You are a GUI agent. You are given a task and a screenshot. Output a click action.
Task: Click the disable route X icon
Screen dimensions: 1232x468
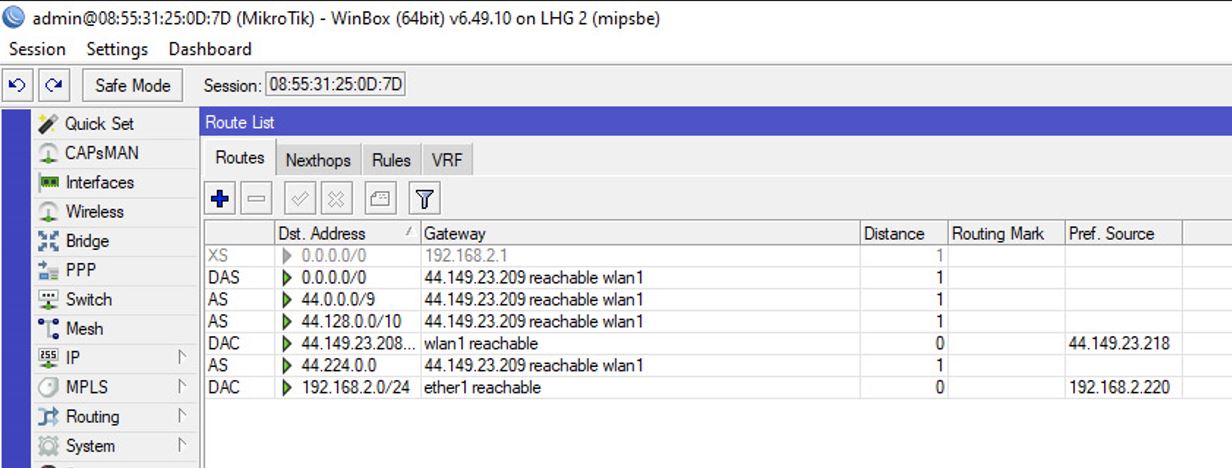pos(336,199)
